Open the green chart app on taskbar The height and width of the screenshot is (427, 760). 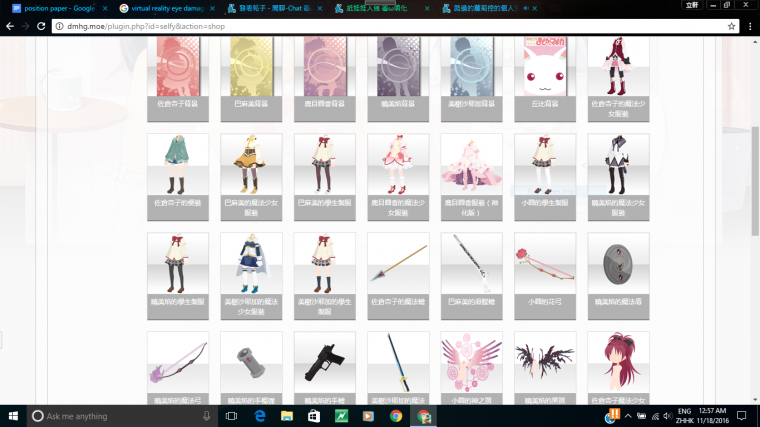coord(341,416)
